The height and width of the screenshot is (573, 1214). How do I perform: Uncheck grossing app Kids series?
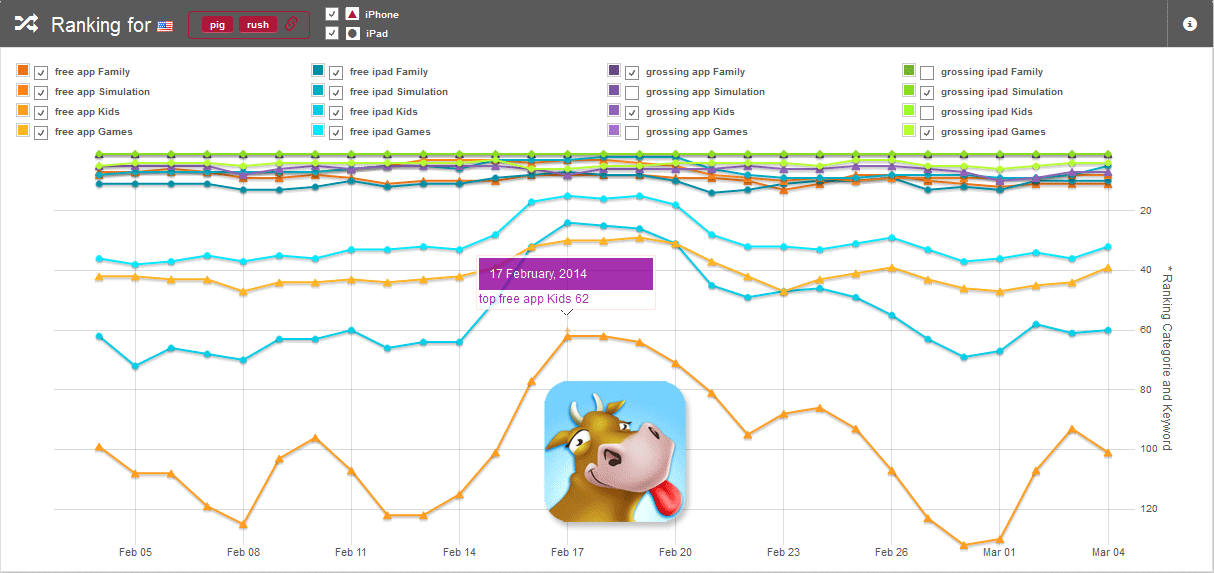point(632,112)
